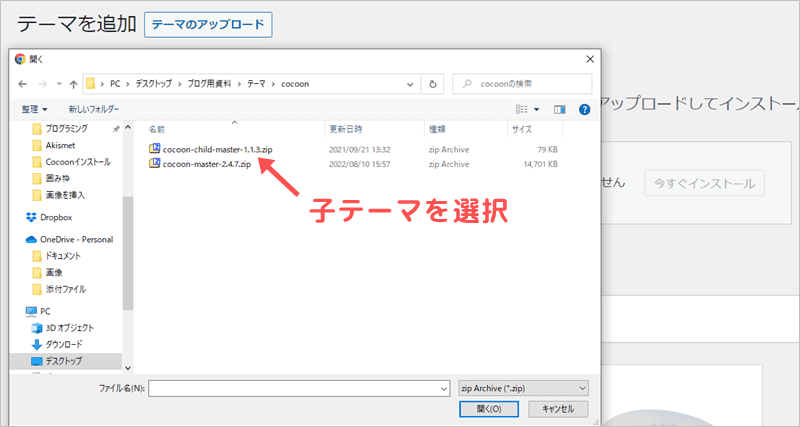The image size is (800, 427).
Task: Sort files by サイズ column header
Action: tap(522, 129)
